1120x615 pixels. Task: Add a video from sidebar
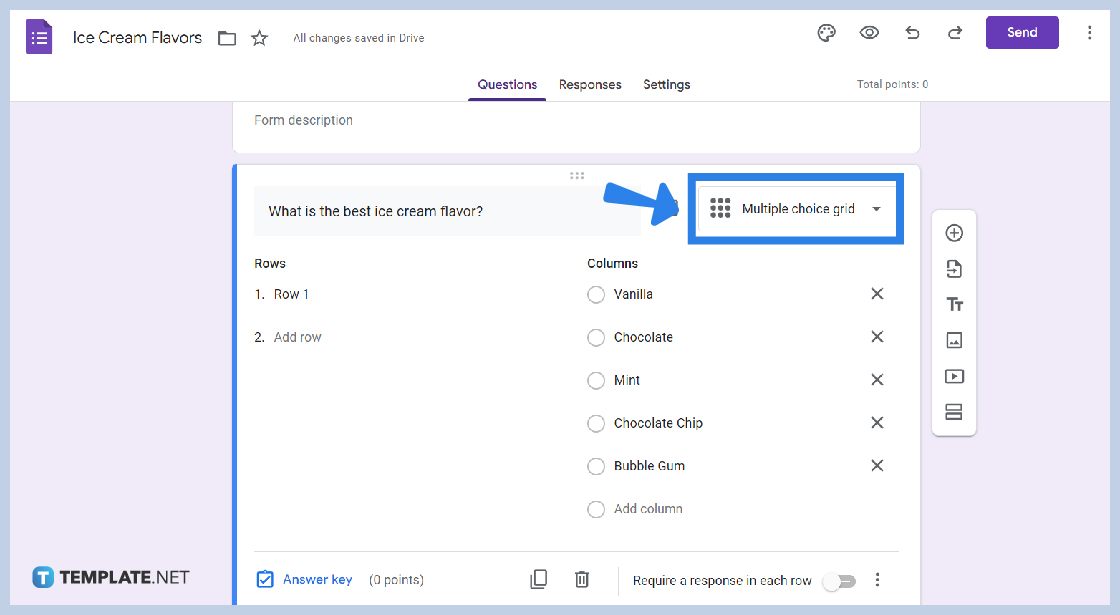click(x=954, y=377)
